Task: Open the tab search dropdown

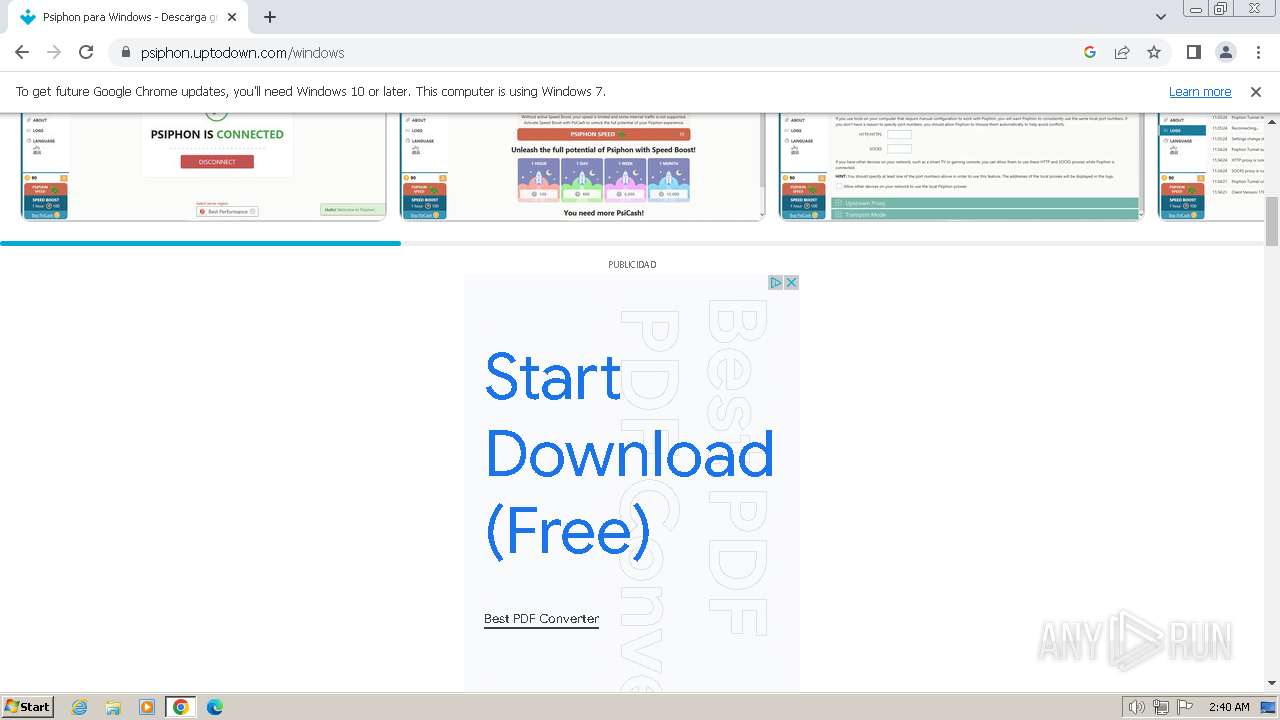Action: click(x=1160, y=17)
